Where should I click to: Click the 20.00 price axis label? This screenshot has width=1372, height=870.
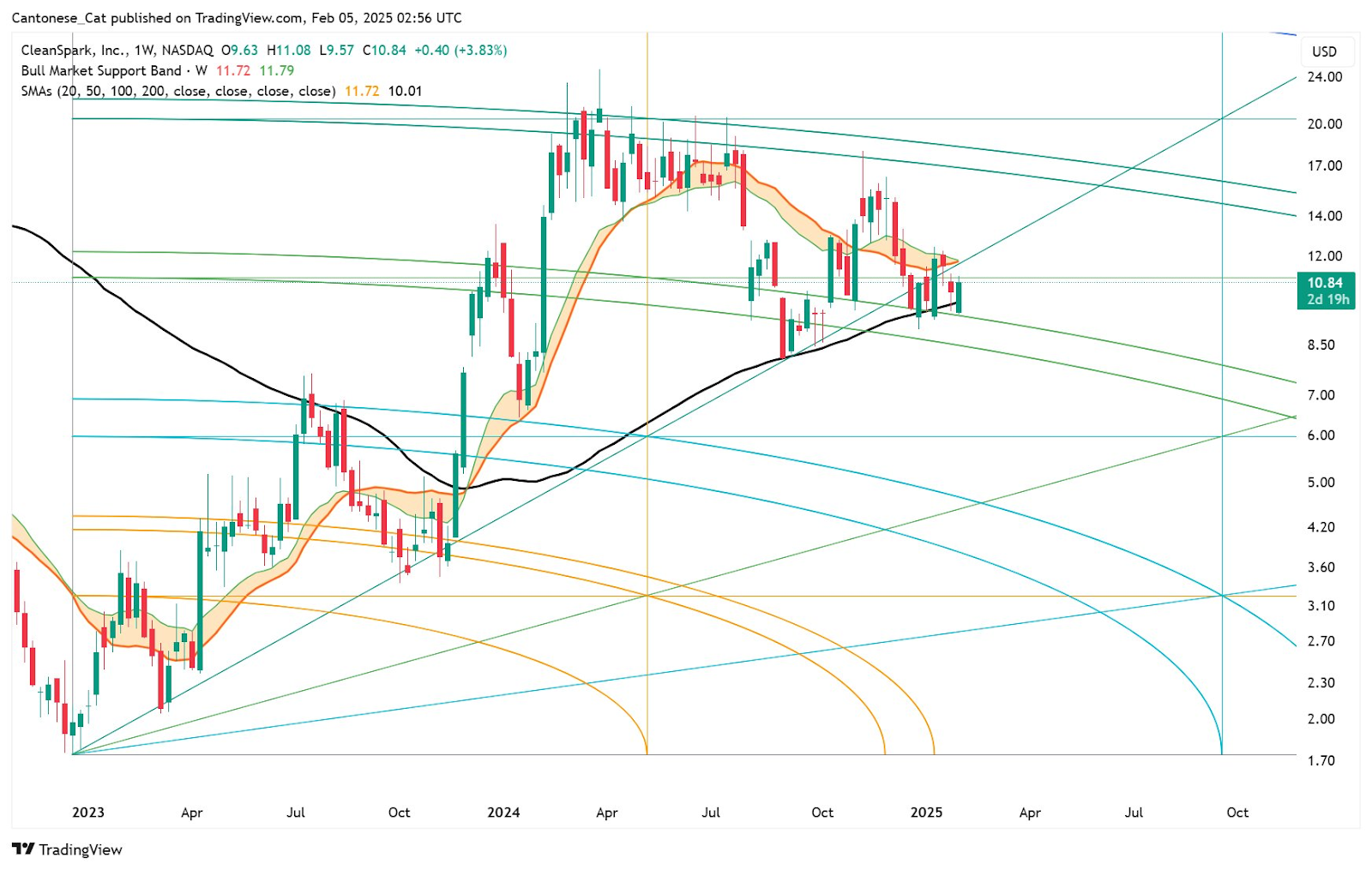[1325, 124]
